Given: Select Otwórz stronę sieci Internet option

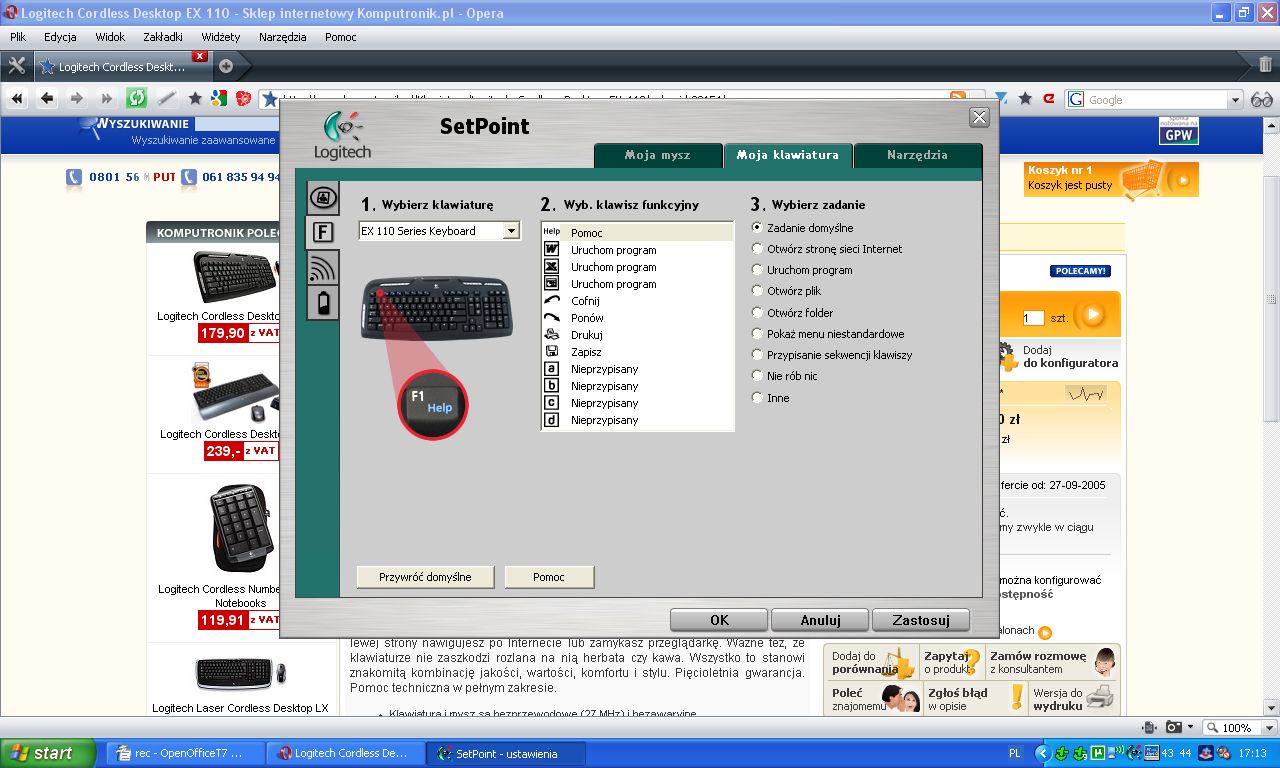Looking at the screenshot, I should pyautogui.click(x=757, y=249).
